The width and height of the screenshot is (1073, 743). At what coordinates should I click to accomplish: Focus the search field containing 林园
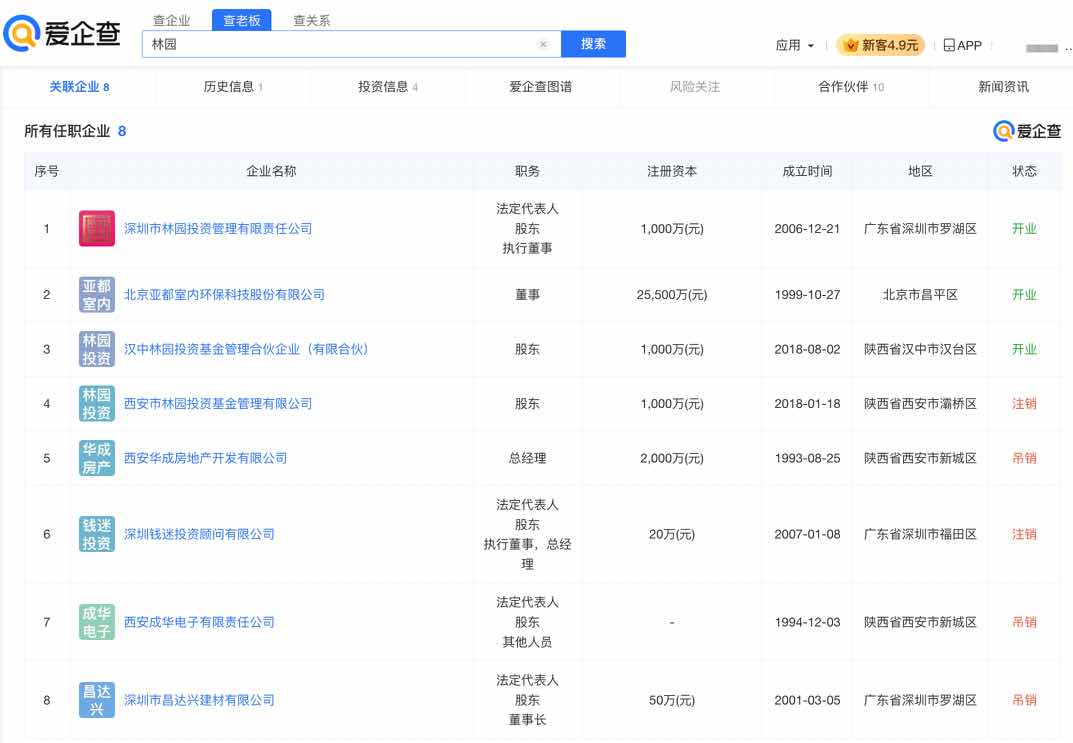(x=351, y=44)
